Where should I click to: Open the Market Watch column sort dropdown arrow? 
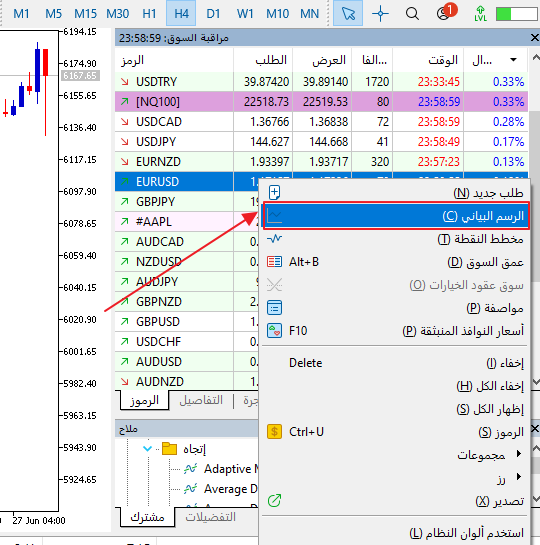[x=513, y=60]
